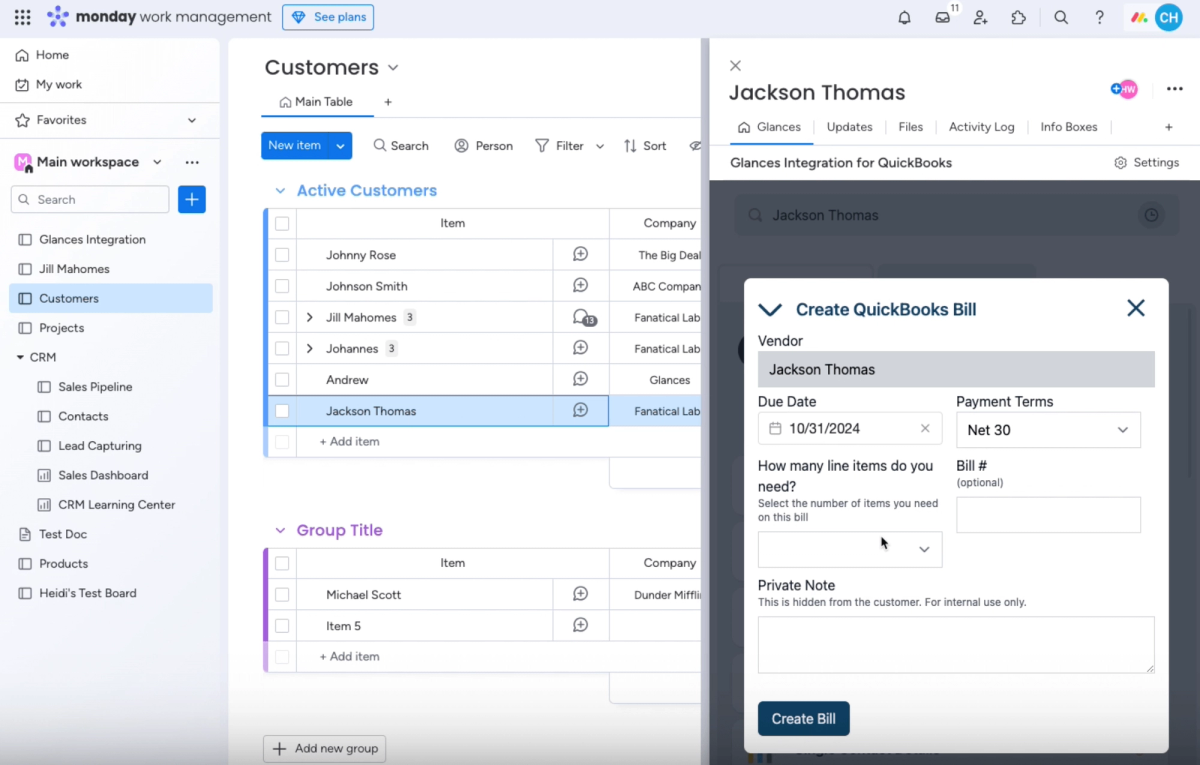This screenshot has width=1200, height=765.
Task: Expand the Favorites section
Action: [x=192, y=120]
